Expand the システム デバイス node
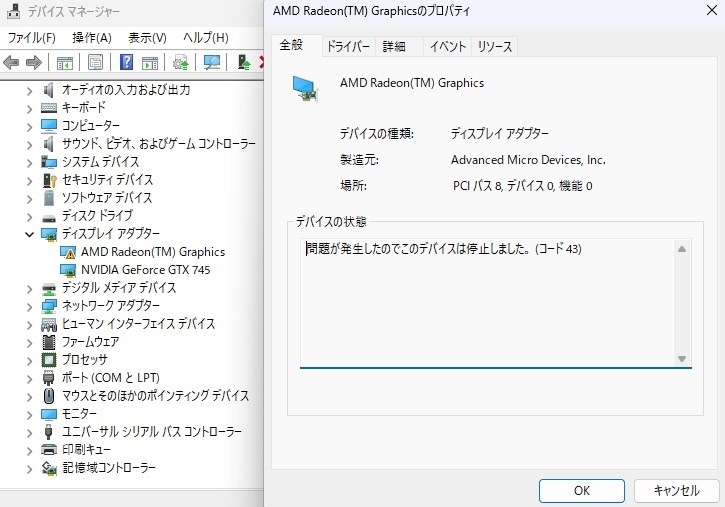This screenshot has height=507, width=725. 30,163
